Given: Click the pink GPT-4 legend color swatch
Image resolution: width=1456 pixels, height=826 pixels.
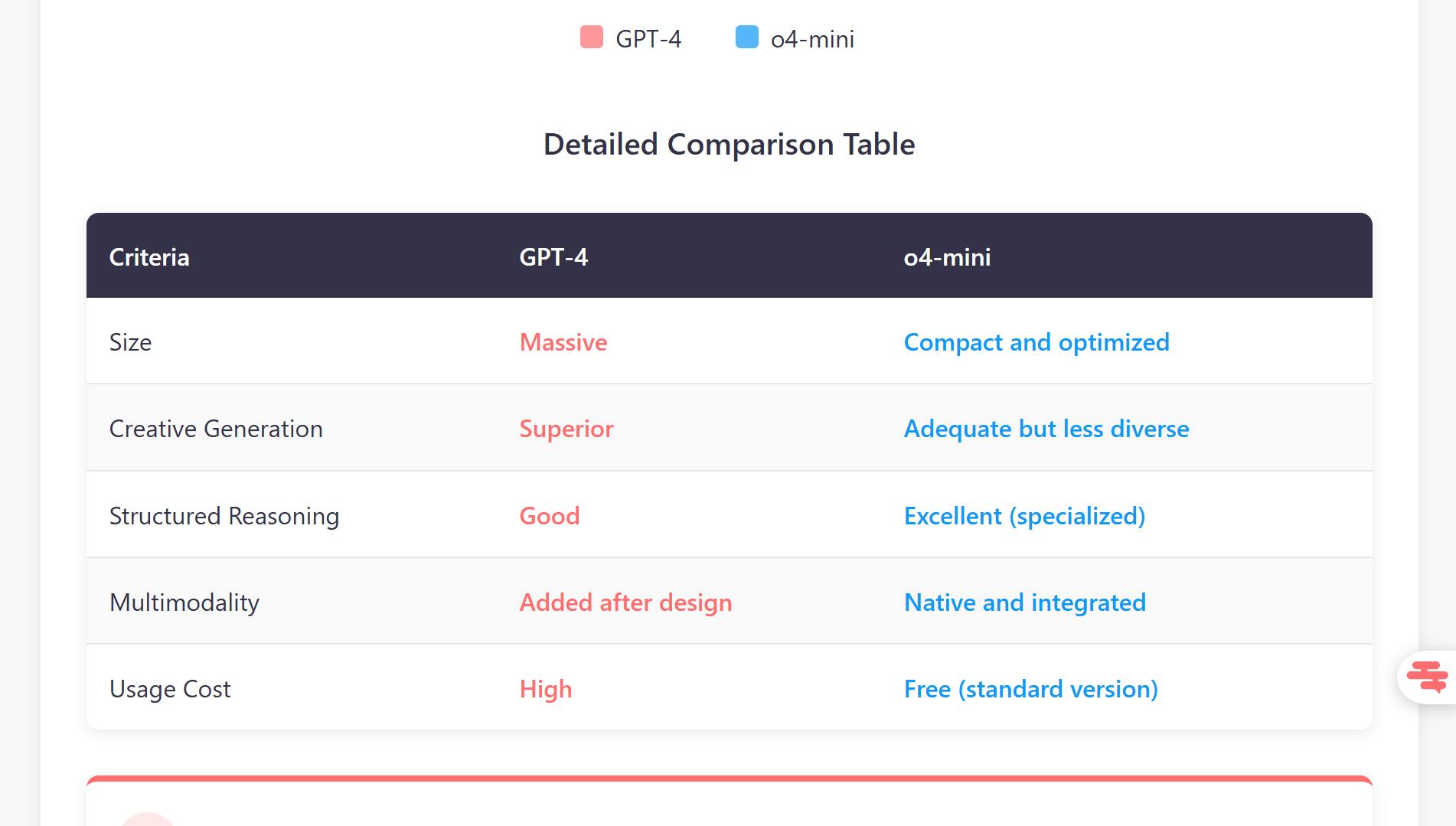Looking at the screenshot, I should pyautogui.click(x=592, y=38).
